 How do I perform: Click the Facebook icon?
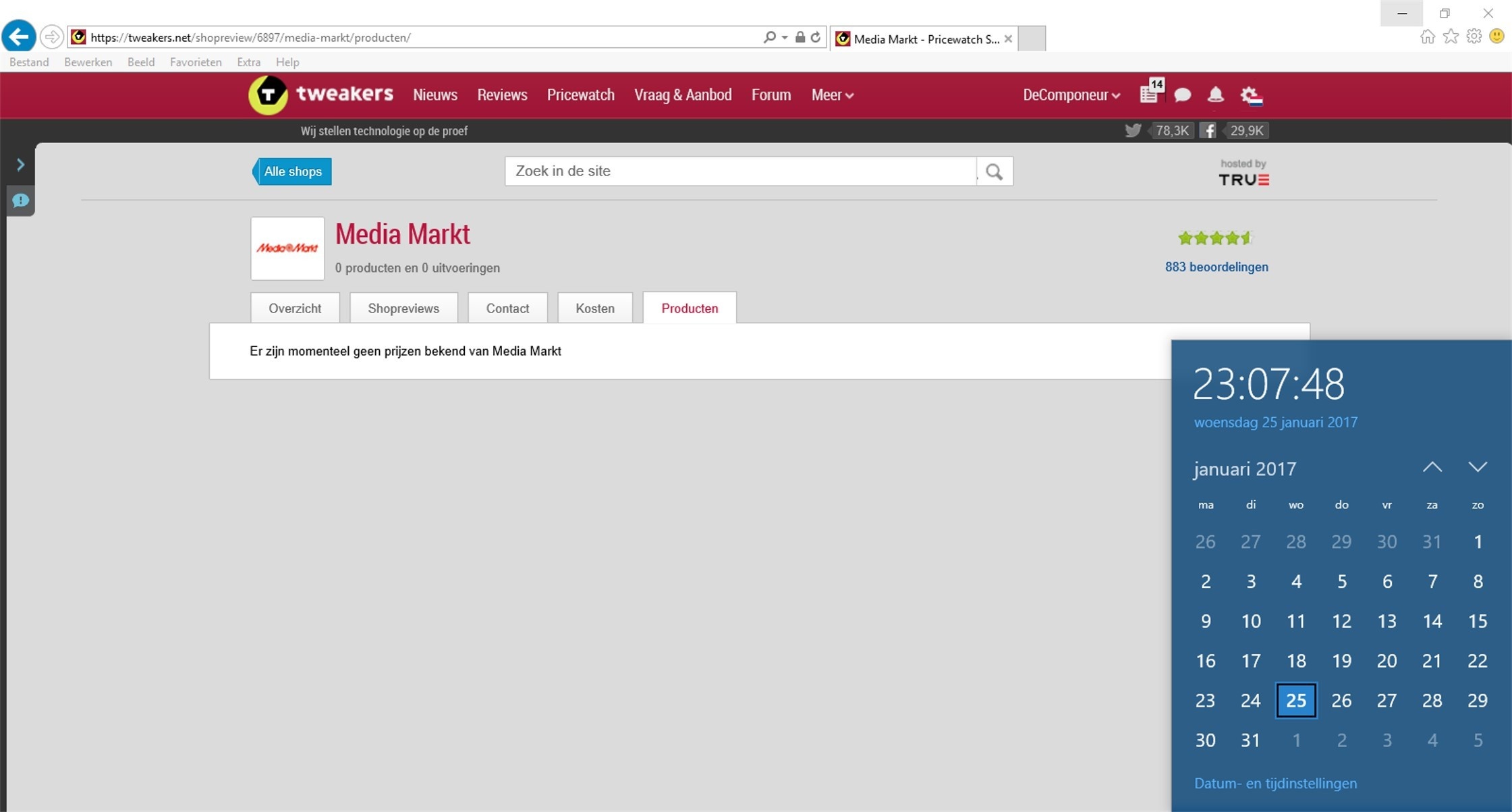coord(1208,130)
